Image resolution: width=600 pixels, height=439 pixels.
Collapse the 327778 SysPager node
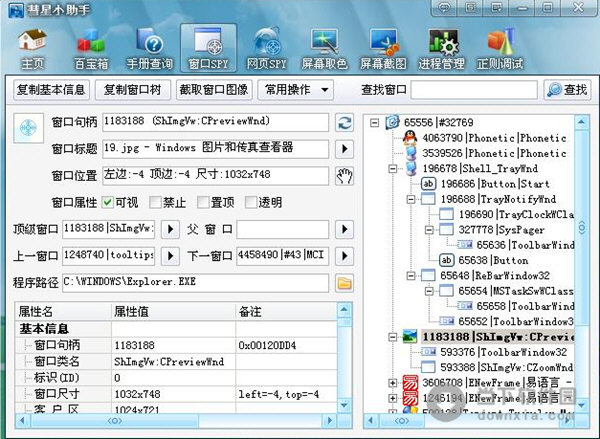pos(429,230)
